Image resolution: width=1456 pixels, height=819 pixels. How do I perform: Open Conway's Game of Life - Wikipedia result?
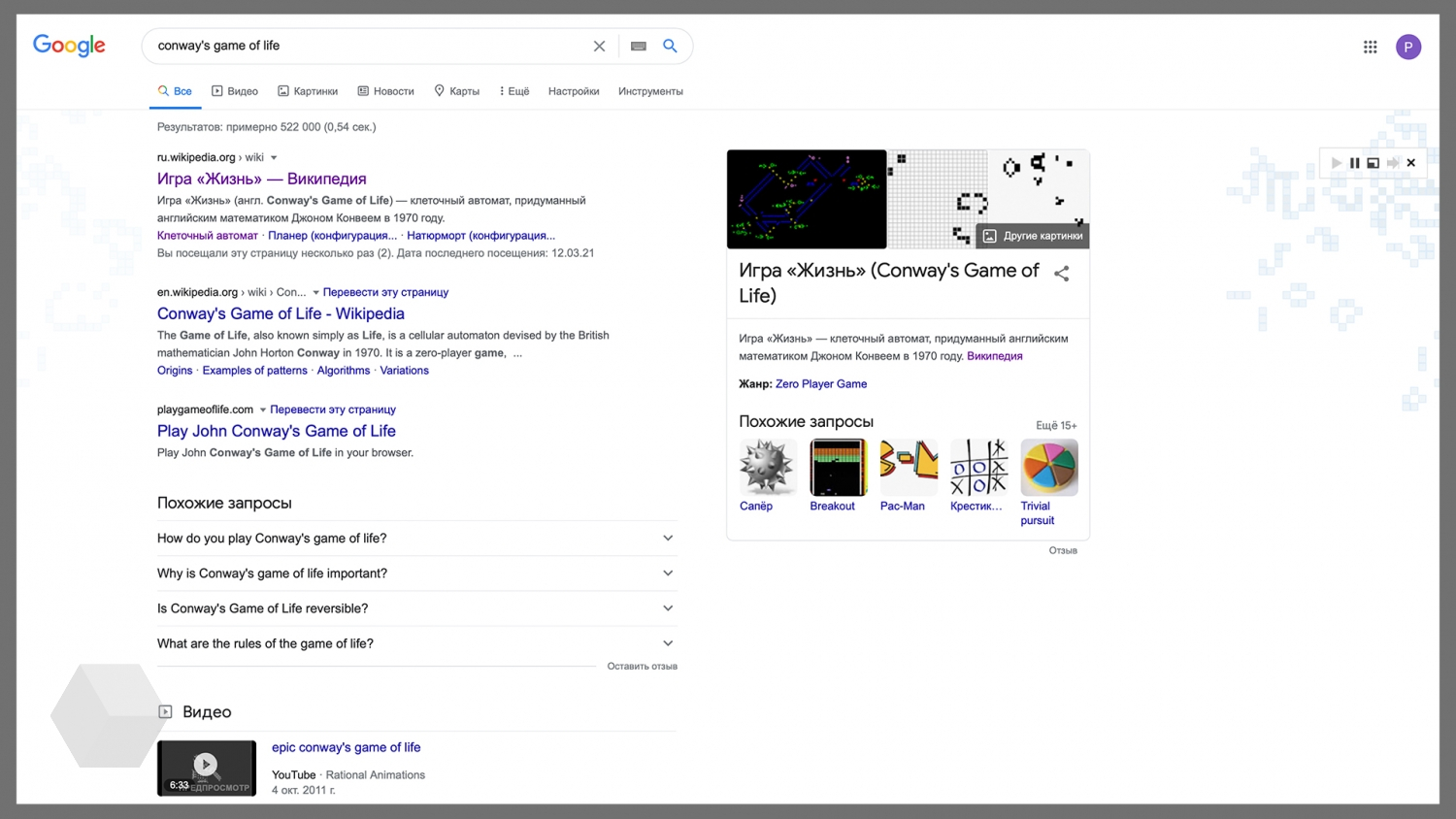coord(281,313)
